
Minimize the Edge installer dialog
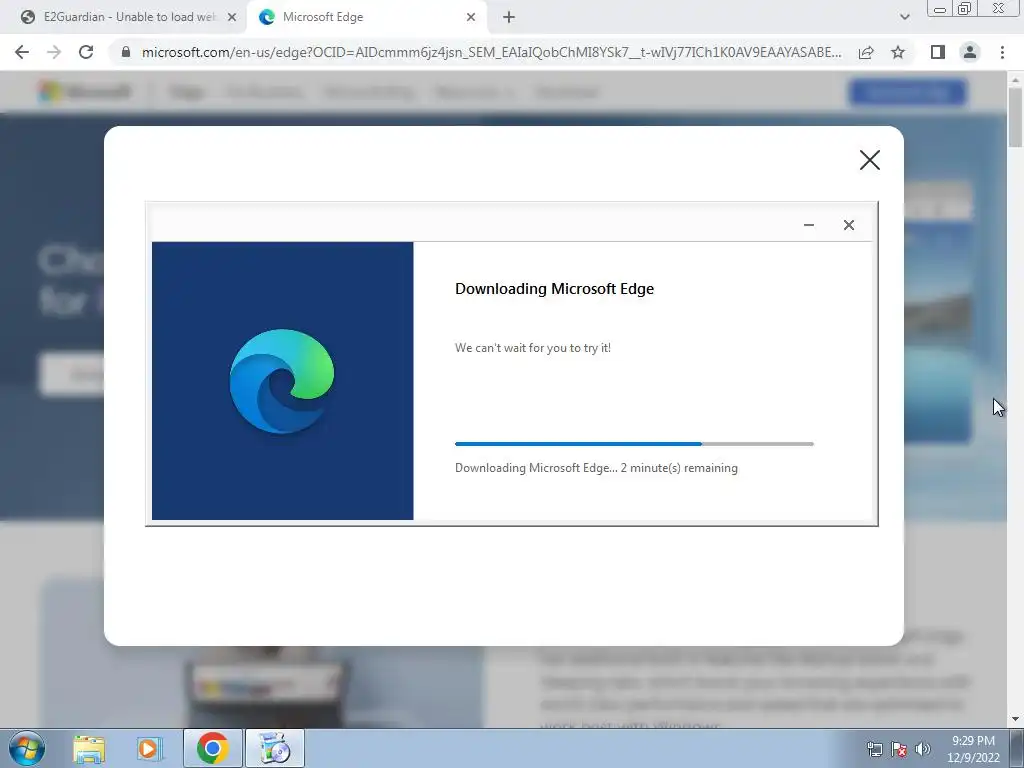tap(808, 225)
